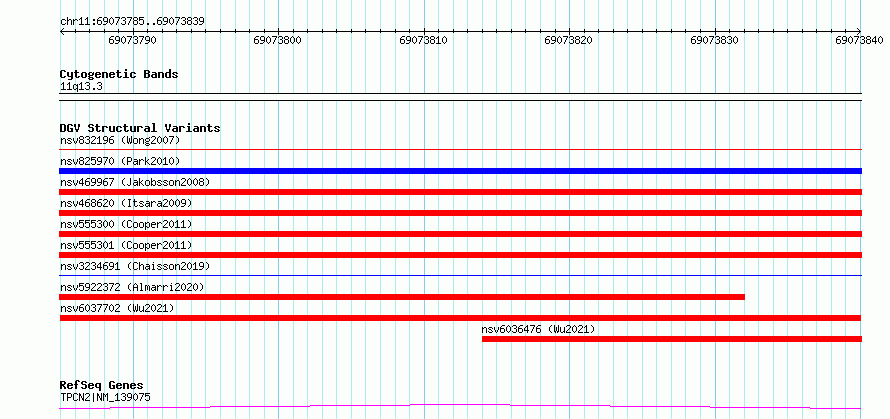Click the red nsv469967 variant bar
Image resolution: width=890 pixels, height=419 pixels.
[460, 192]
